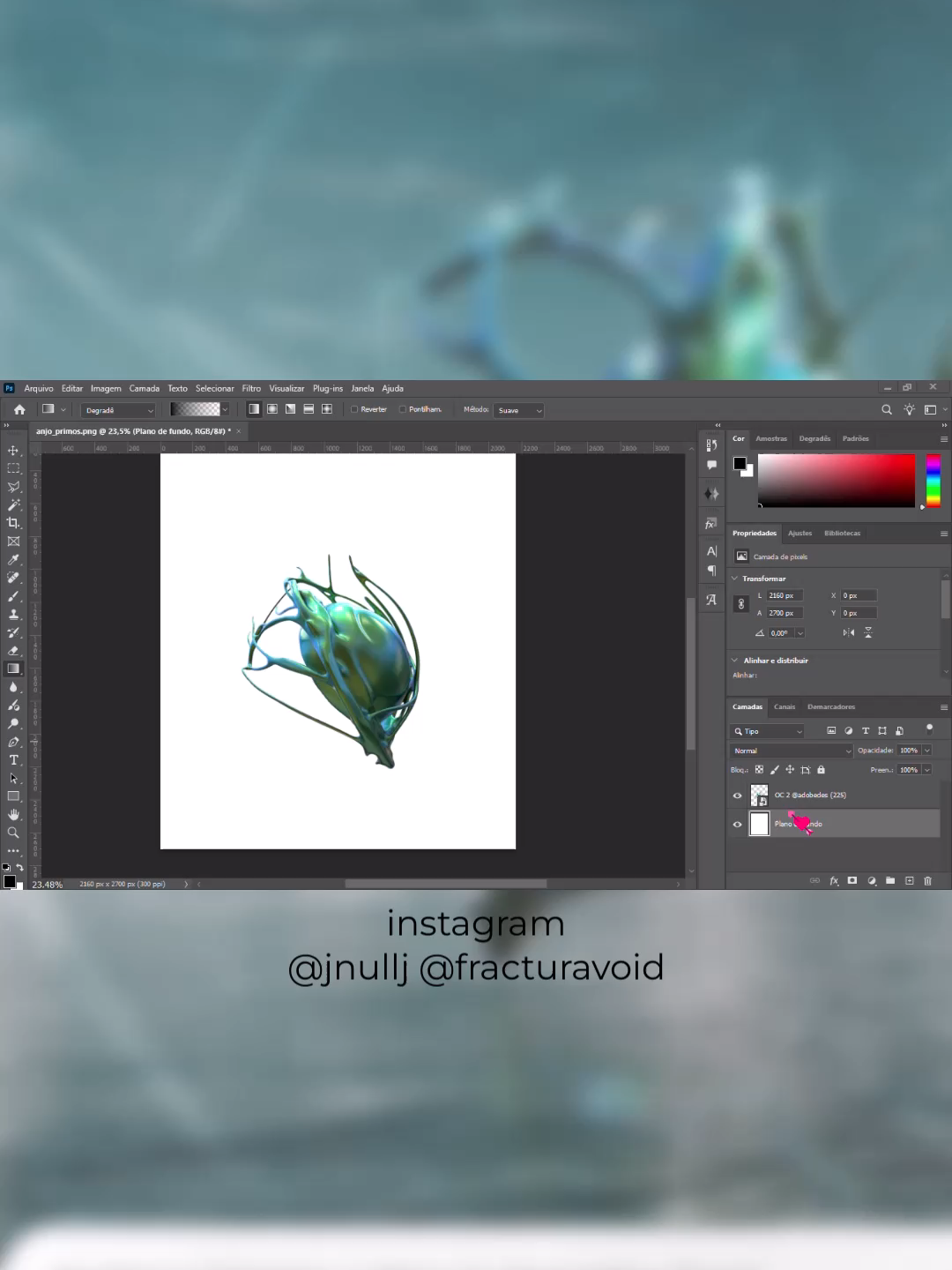Open the Character panel icon
Image resolution: width=952 pixels, height=1270 pixels.
tap(711, 551)
